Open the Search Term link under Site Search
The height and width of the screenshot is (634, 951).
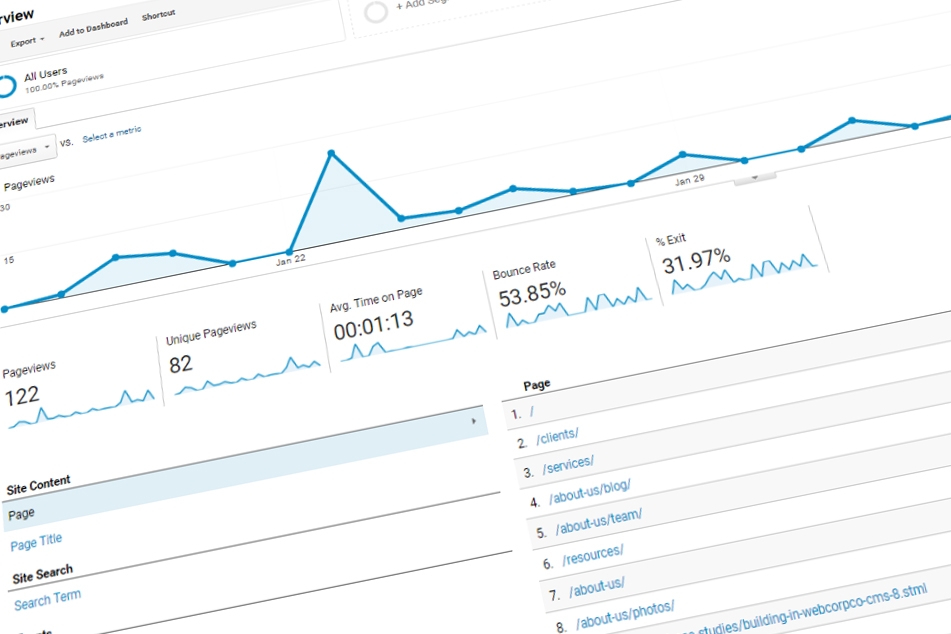tap(47, 599)
